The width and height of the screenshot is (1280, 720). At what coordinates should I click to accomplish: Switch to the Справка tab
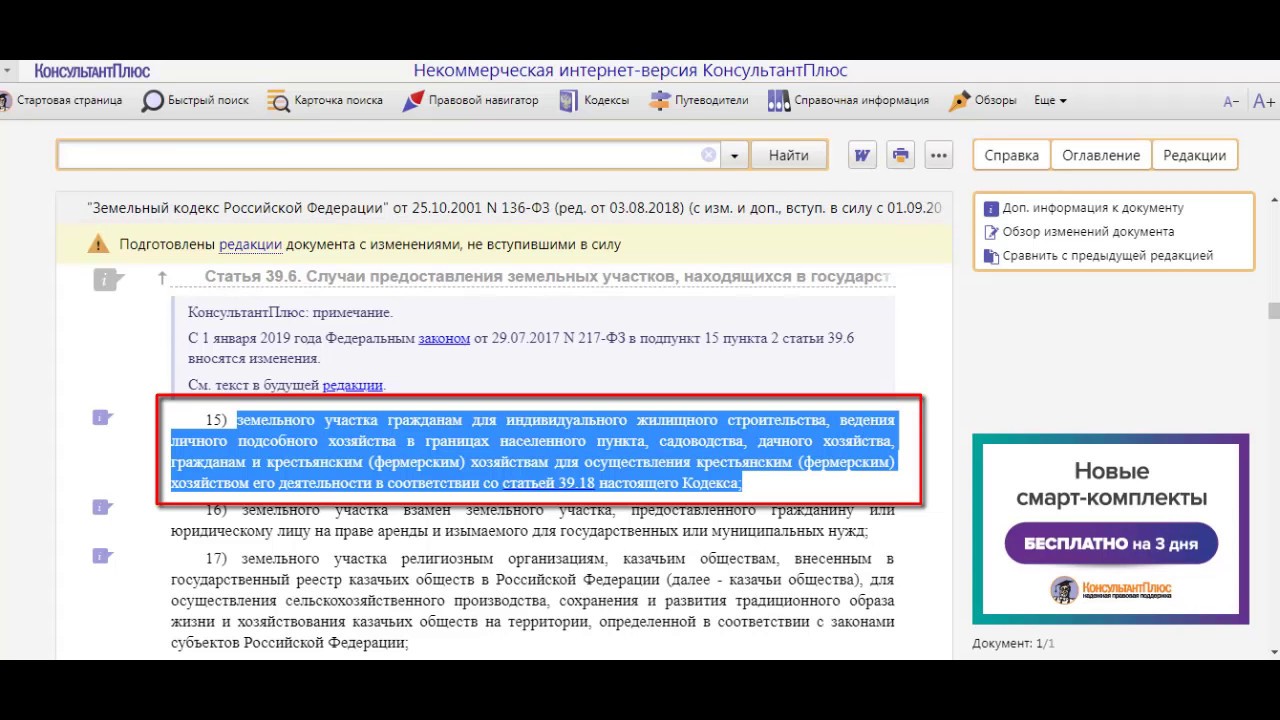tap(1011, 155)
